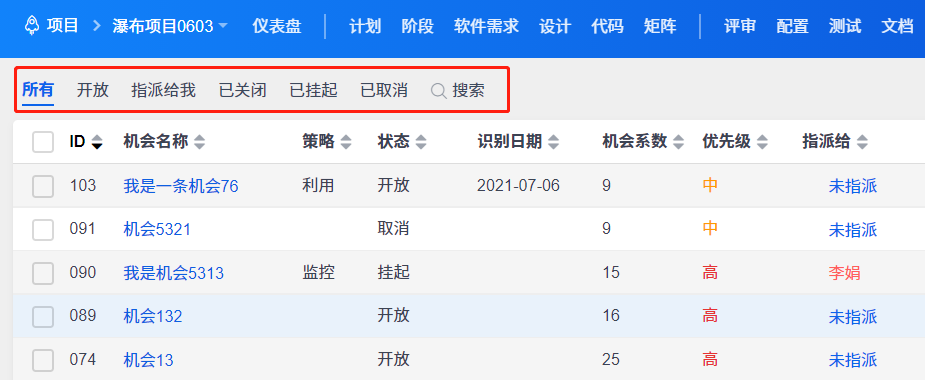
Task: Click 未指派 in row 089
Action: point(853,317)
